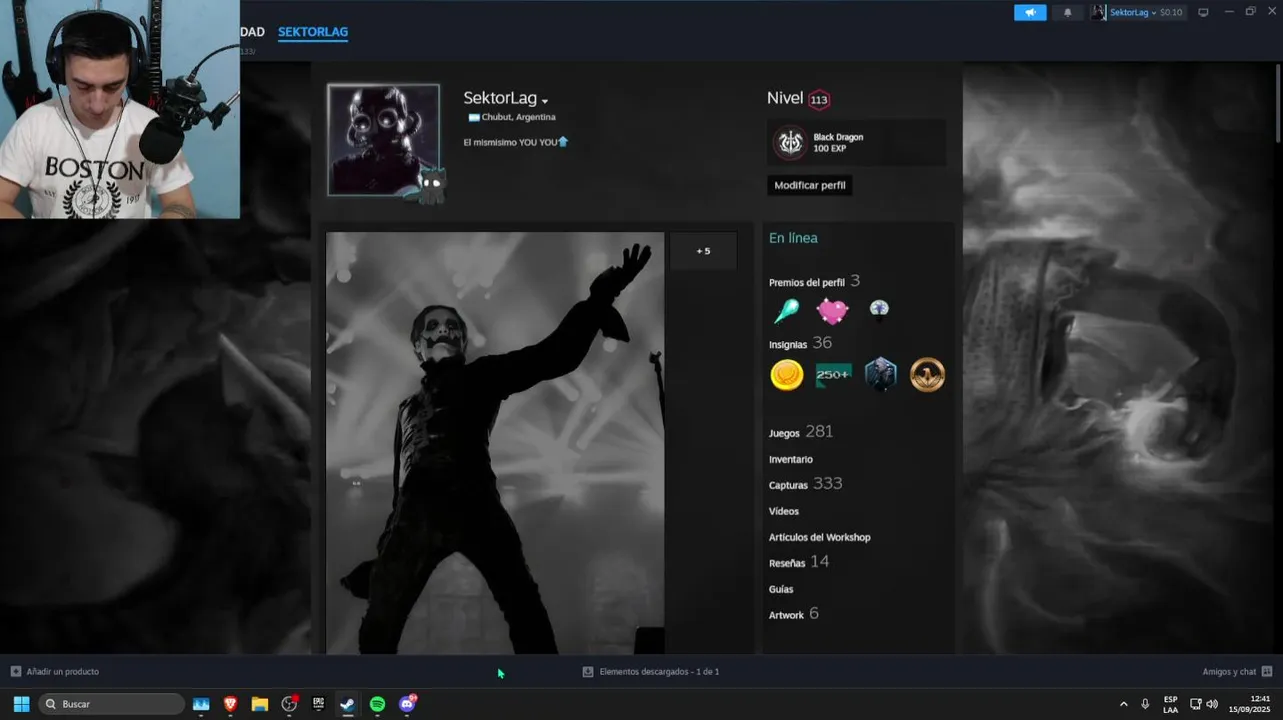
Task: Click Añadir un producto
Action: click(63, 672)
